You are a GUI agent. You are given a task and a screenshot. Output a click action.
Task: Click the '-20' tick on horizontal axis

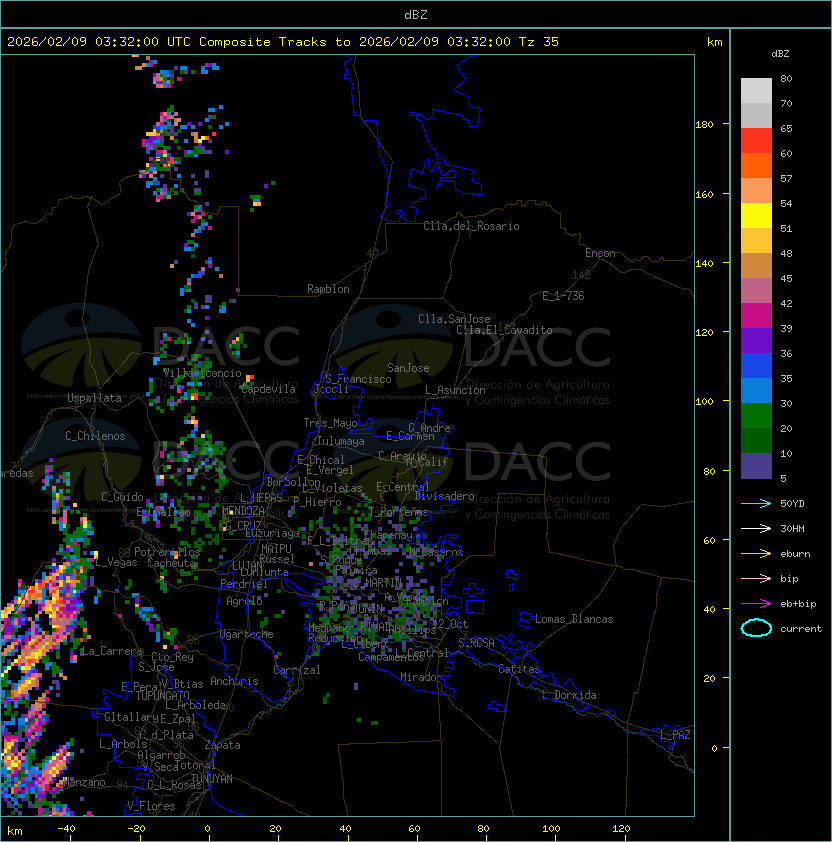tap(136, 829)
